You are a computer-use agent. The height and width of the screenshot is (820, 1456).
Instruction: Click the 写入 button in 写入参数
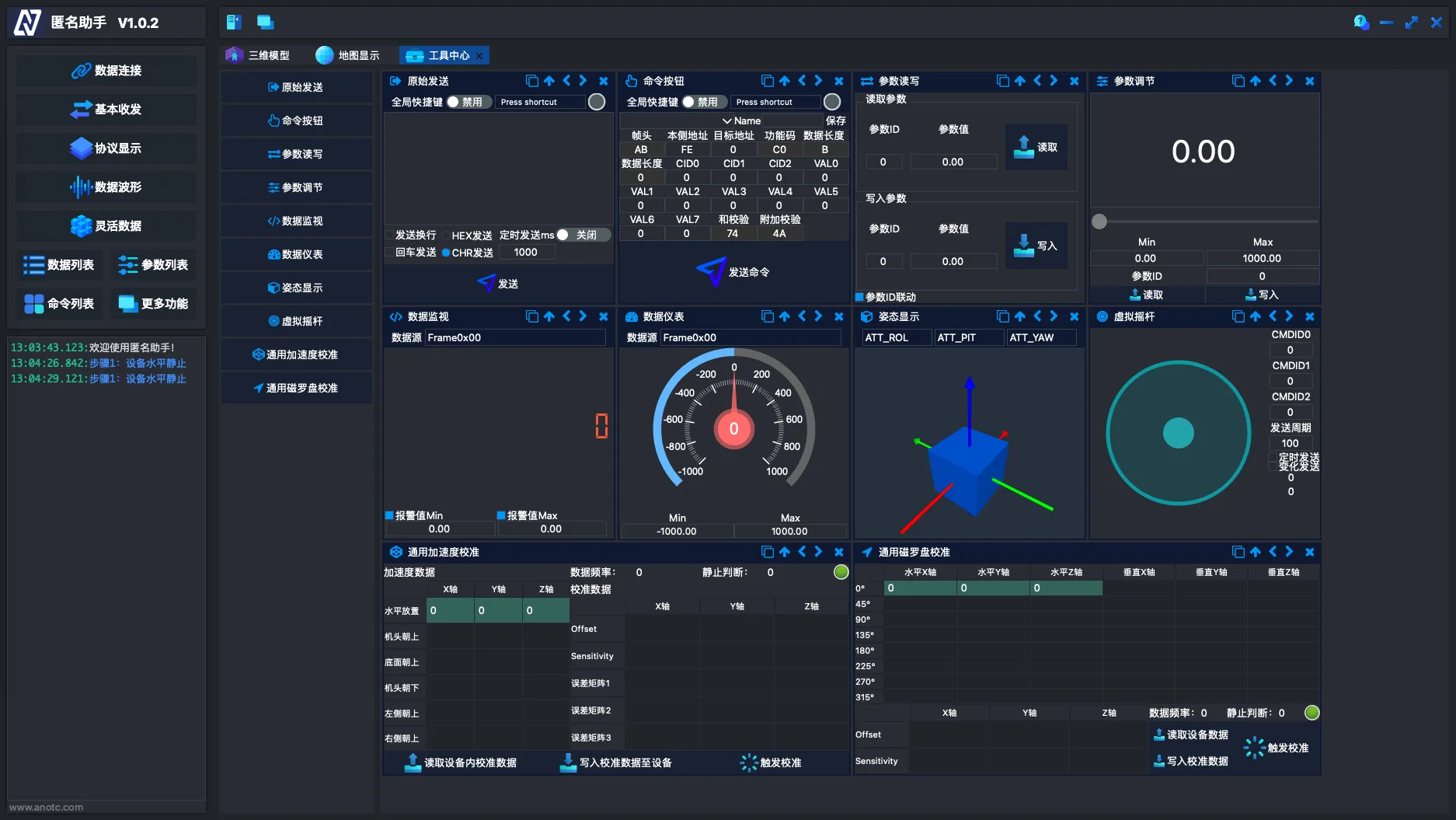click(x=1036, y=246)
